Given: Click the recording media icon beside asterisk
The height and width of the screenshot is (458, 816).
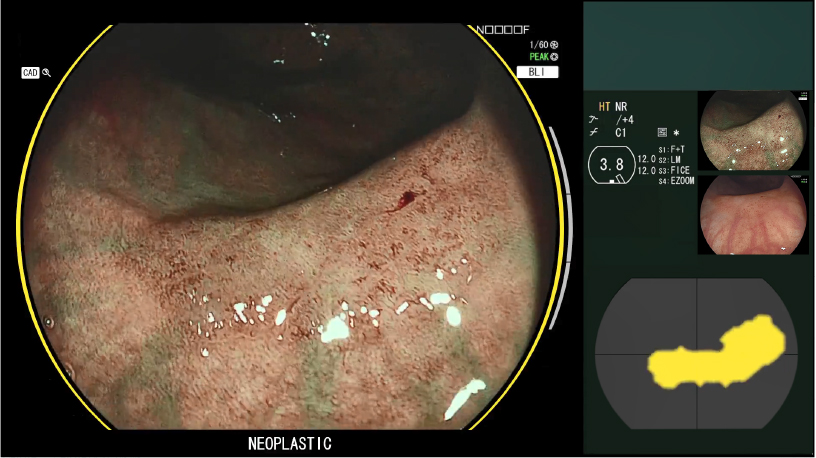Looking at the screenshot, I should point(662,133).
